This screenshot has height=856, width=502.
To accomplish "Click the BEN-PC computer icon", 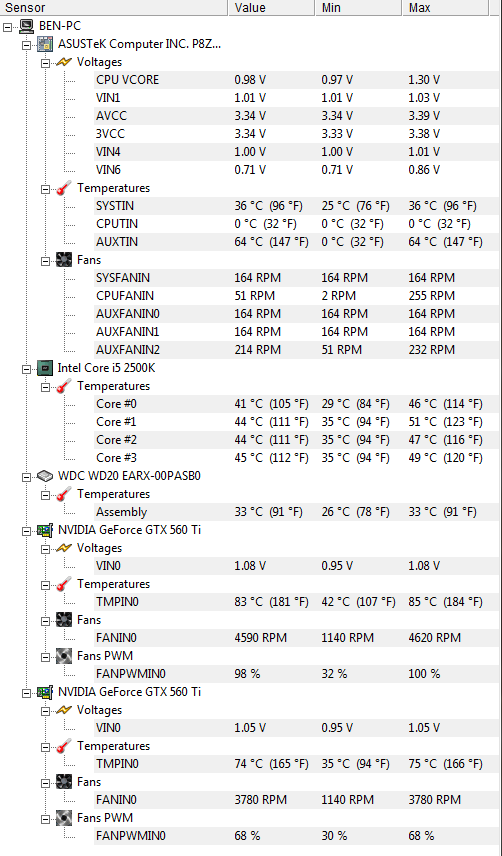I will tap(27, 26).
